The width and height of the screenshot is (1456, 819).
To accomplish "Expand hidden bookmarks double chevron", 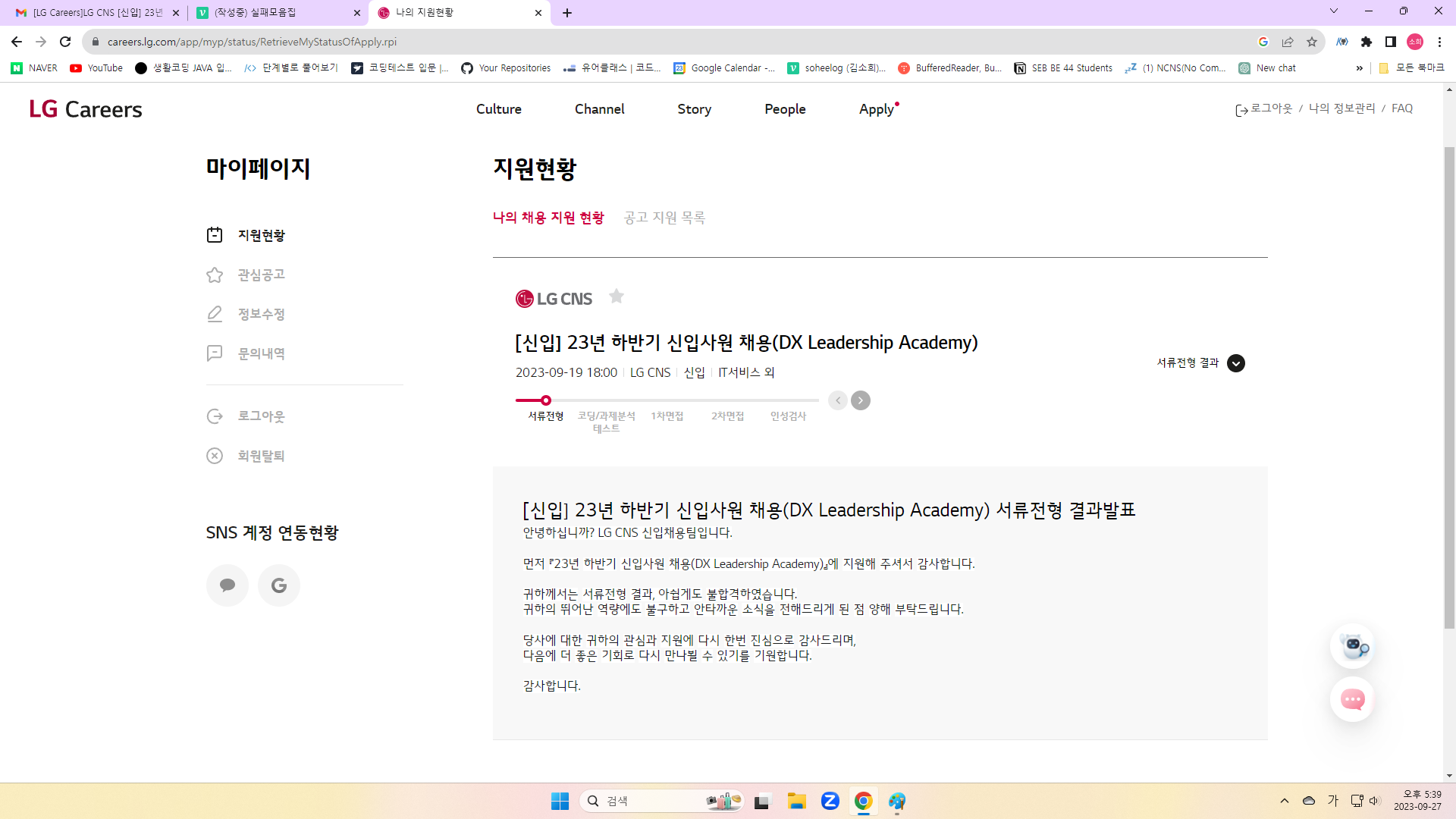I will 1360,68.
